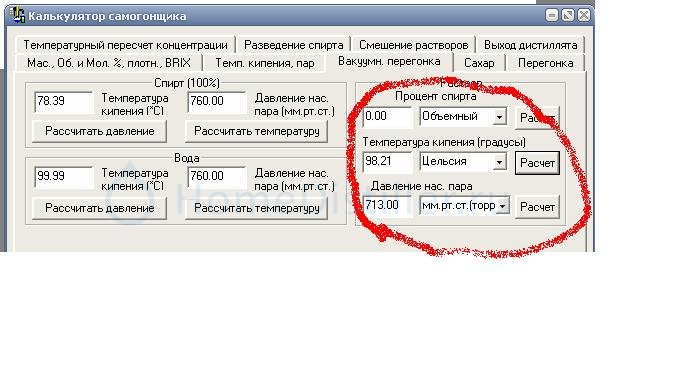Click Расчет button beside vapor pressure field

pos(537,207)
